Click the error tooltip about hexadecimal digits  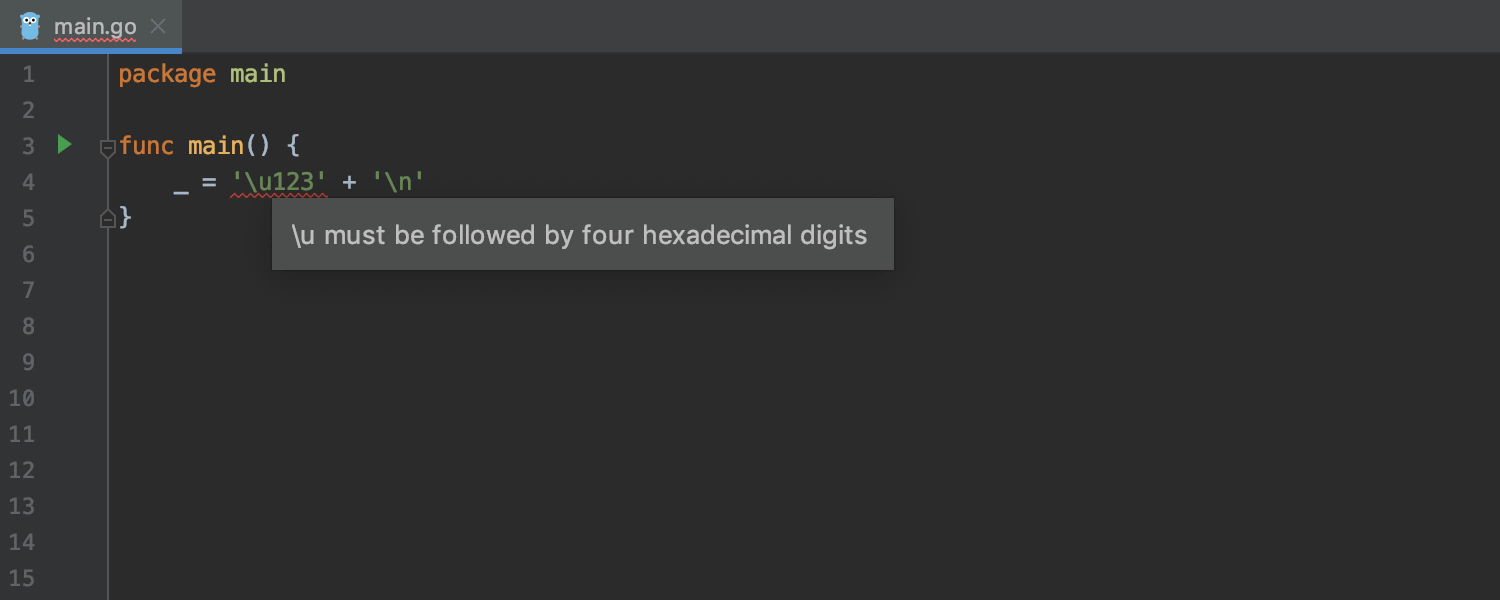tap(582, 235)
